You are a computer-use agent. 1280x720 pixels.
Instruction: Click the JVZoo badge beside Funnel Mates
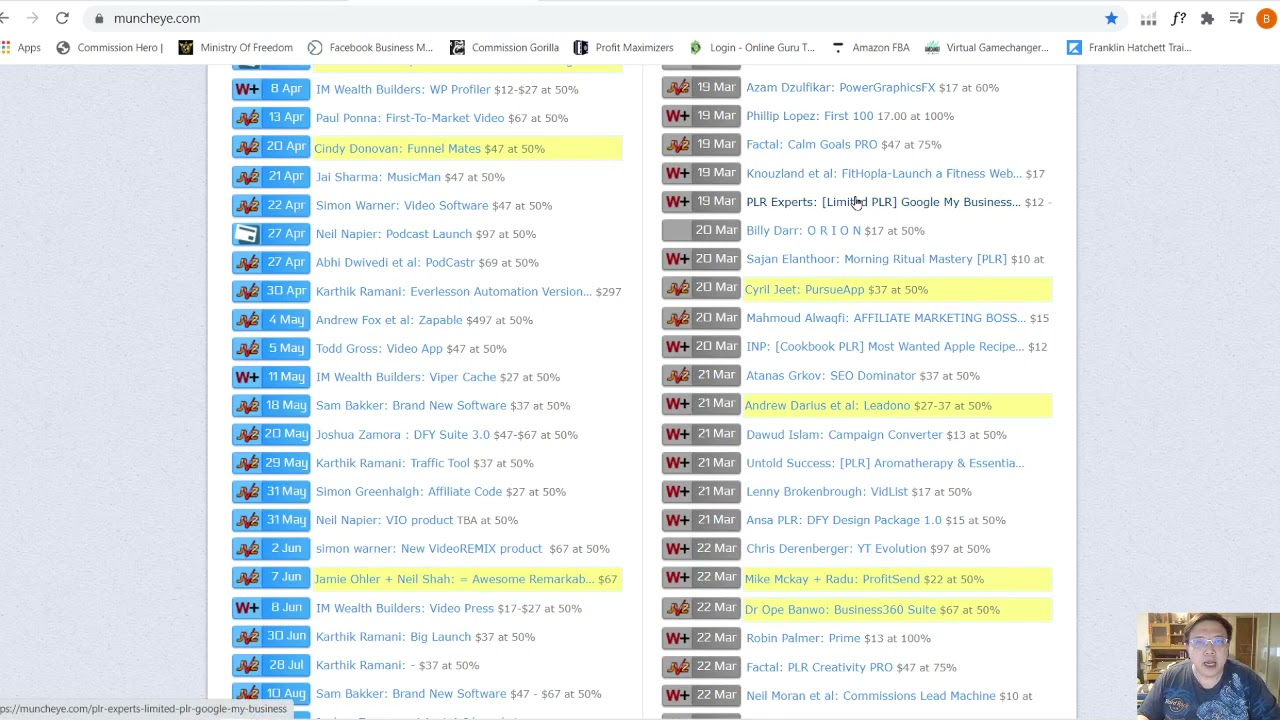point(246,147)
